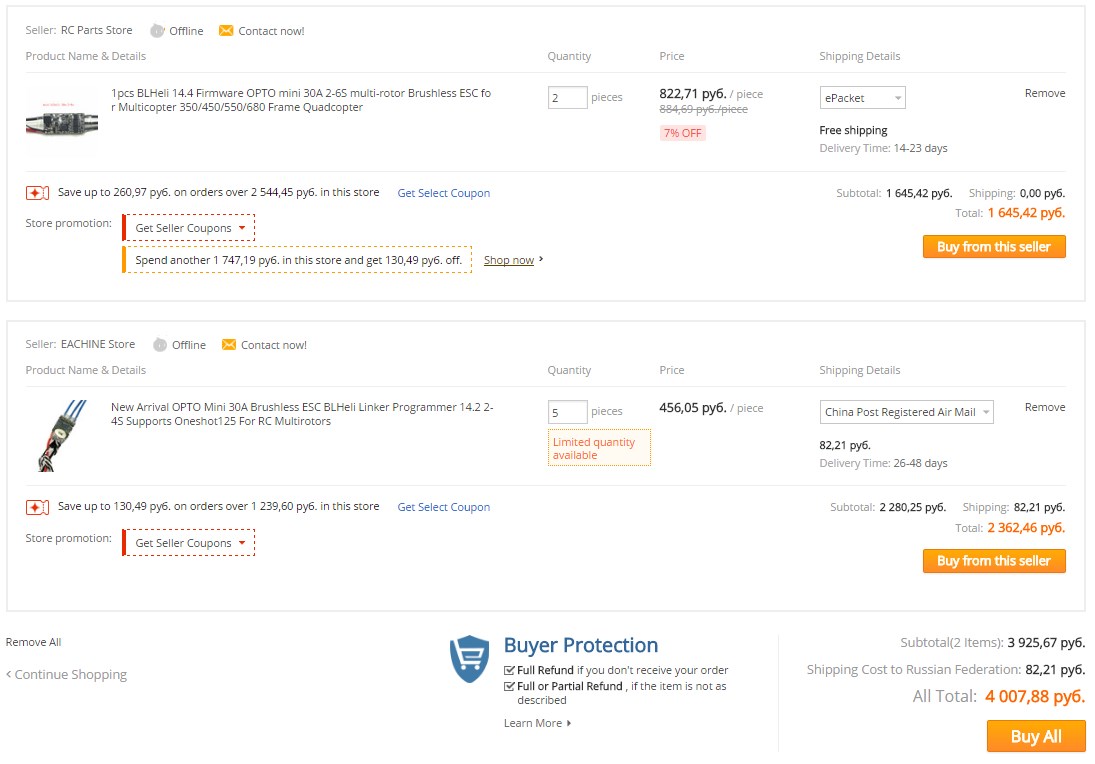
Task: Click the red coupon icon for RC Parts Store
Action: pyautogui.click(x=38, y=193)
